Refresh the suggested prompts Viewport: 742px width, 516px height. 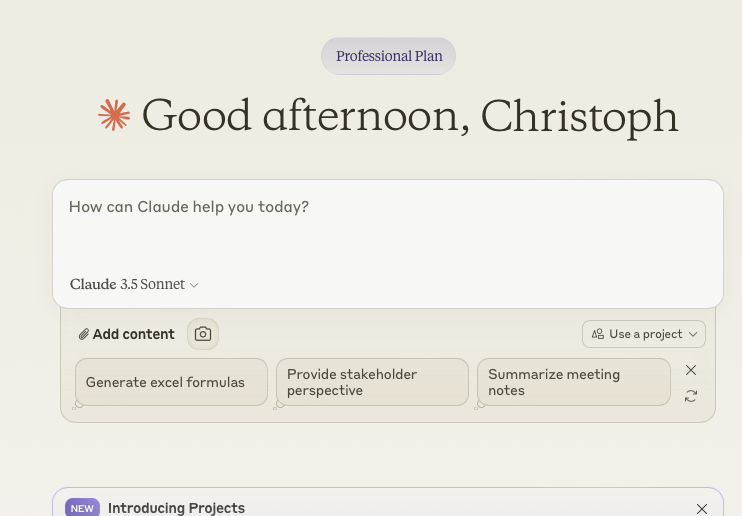(691, 396)
